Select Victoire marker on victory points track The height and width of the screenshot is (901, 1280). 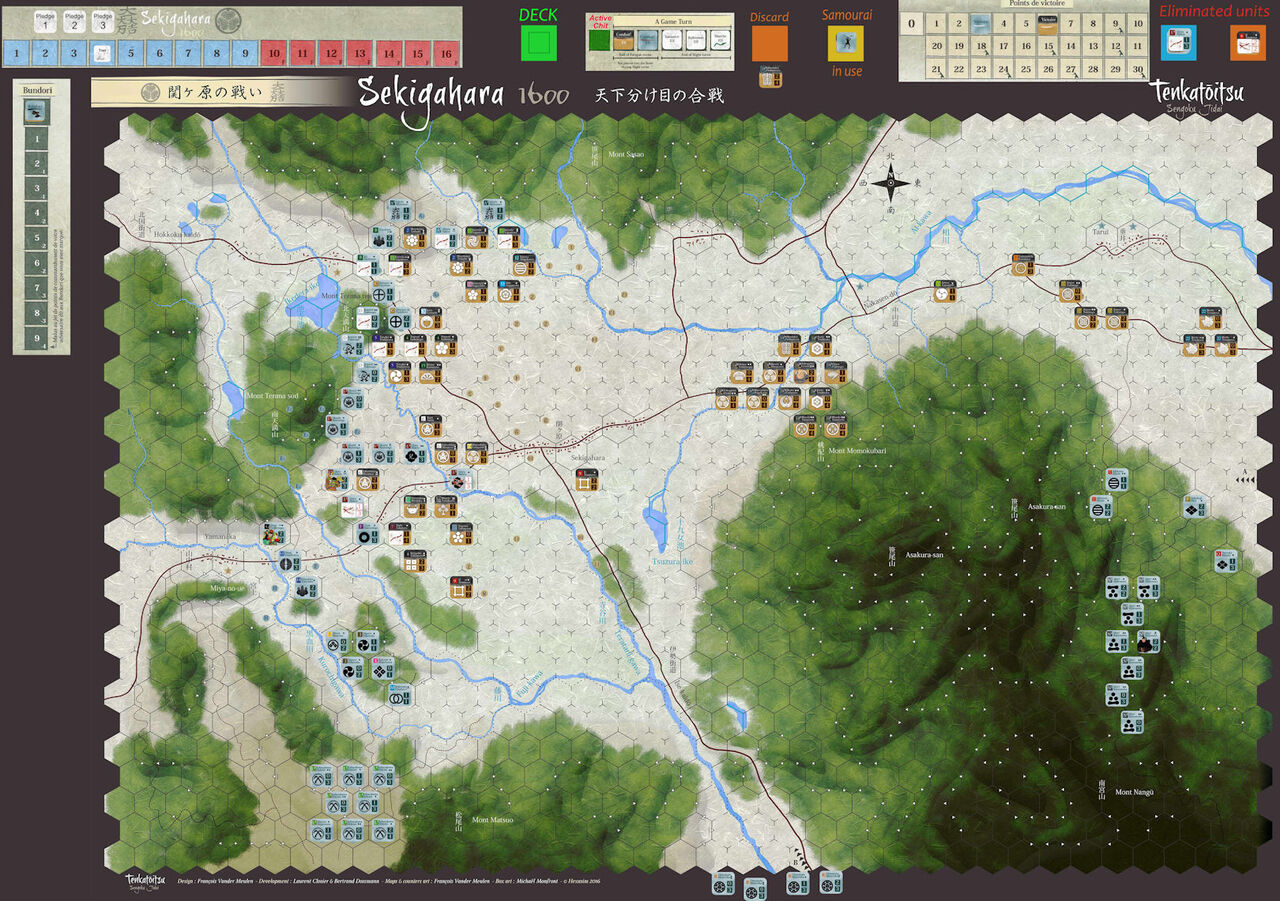pos(1048,23)
